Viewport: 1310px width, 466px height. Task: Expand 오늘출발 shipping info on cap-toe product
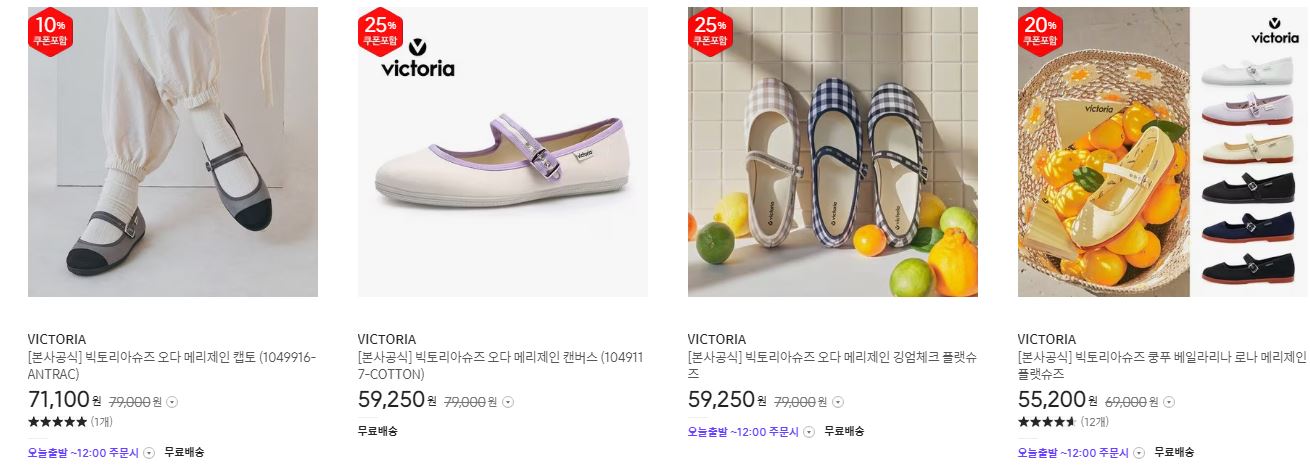pos(149,453)
